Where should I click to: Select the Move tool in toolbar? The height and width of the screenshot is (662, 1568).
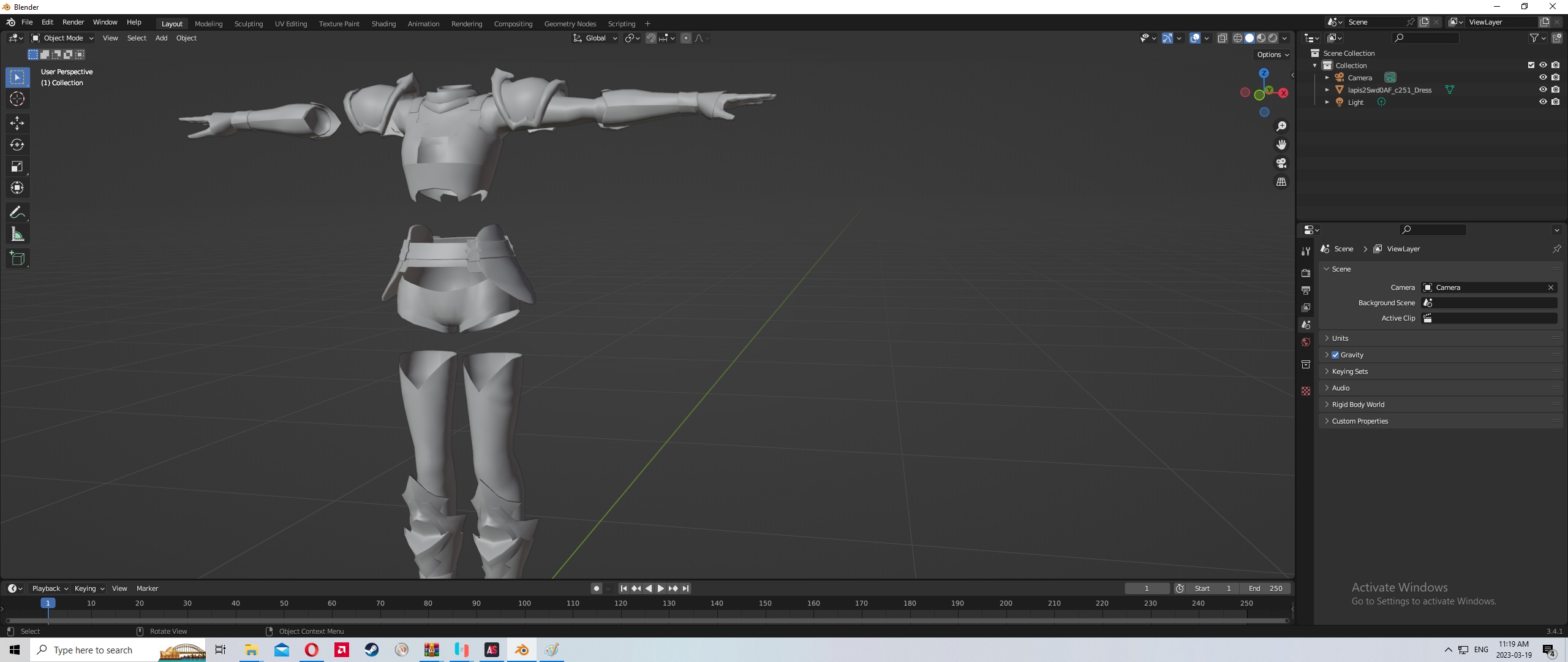click(x=17, y=123)
